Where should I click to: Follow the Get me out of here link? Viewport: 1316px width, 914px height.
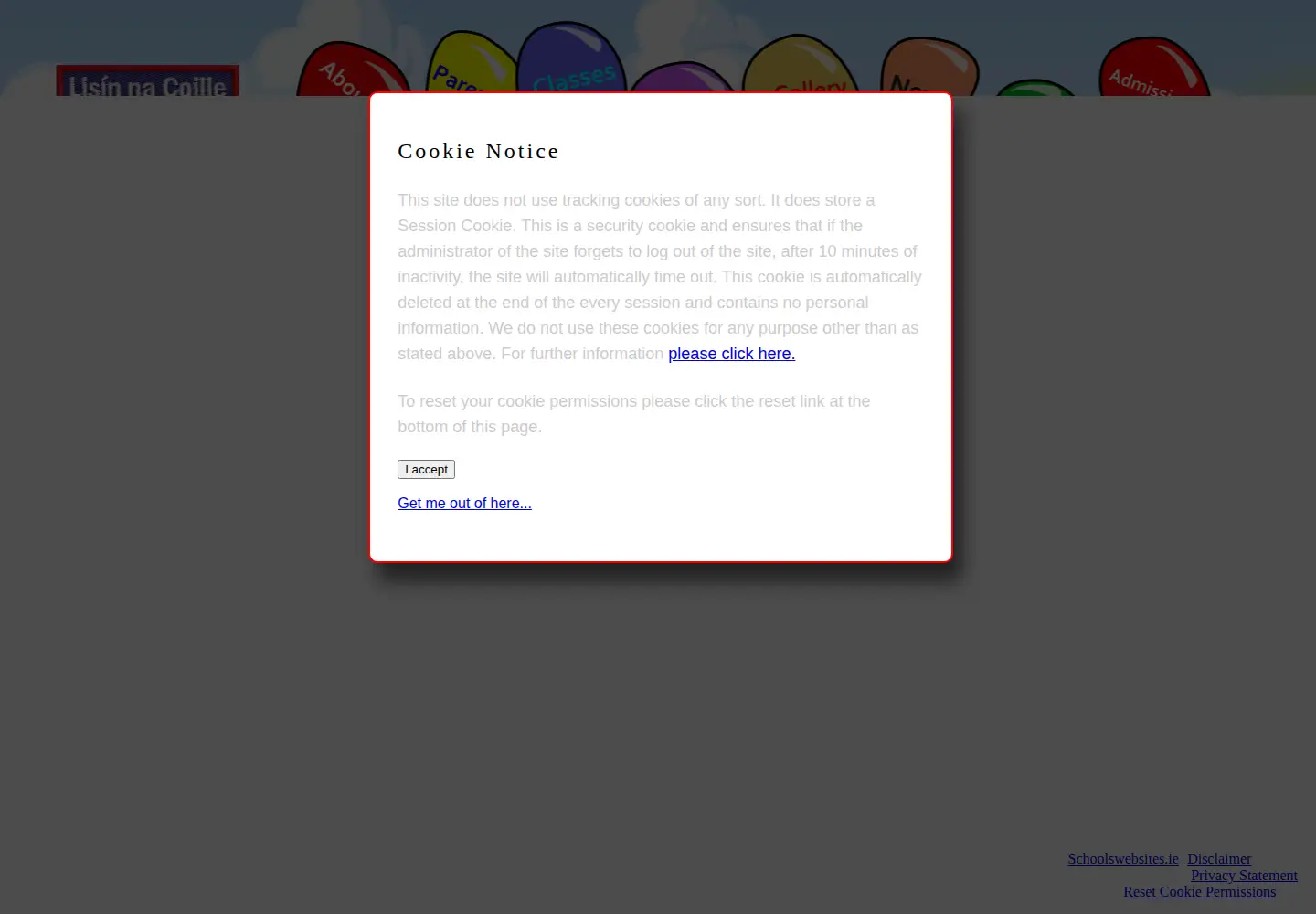[464, 503]
